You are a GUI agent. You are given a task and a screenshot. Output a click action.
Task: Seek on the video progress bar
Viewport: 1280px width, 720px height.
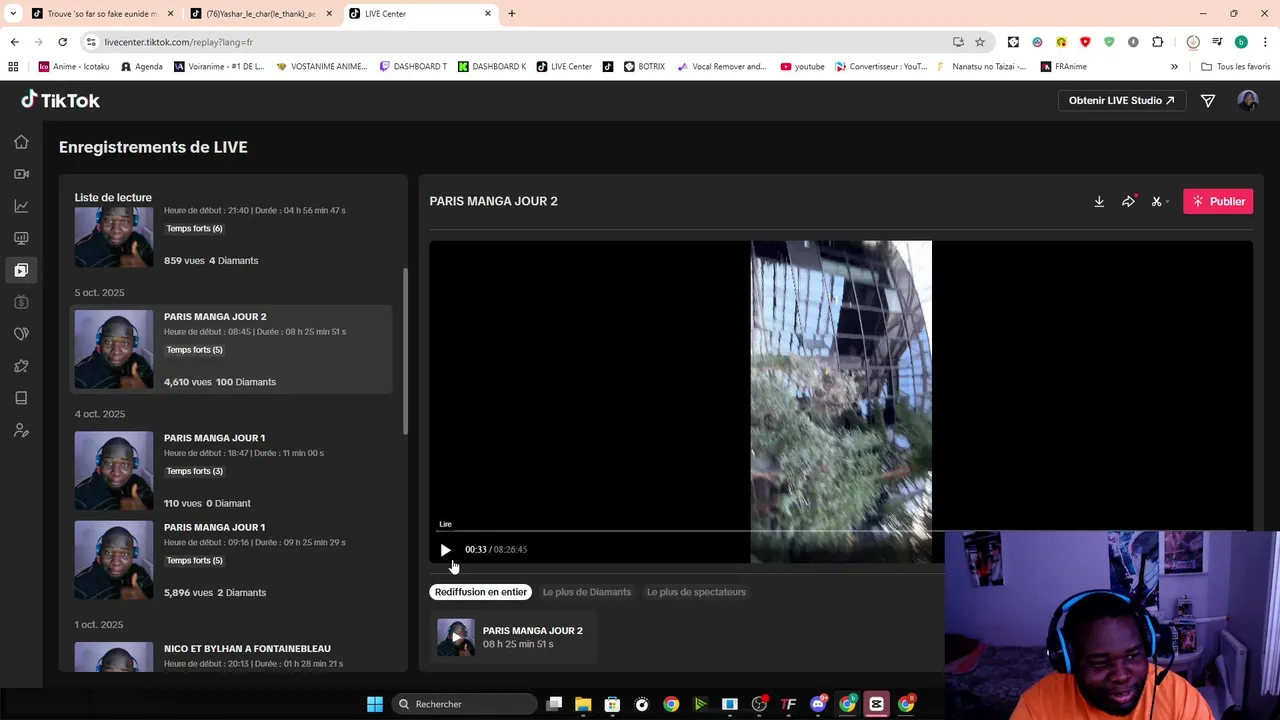click(x=841, y=532)
